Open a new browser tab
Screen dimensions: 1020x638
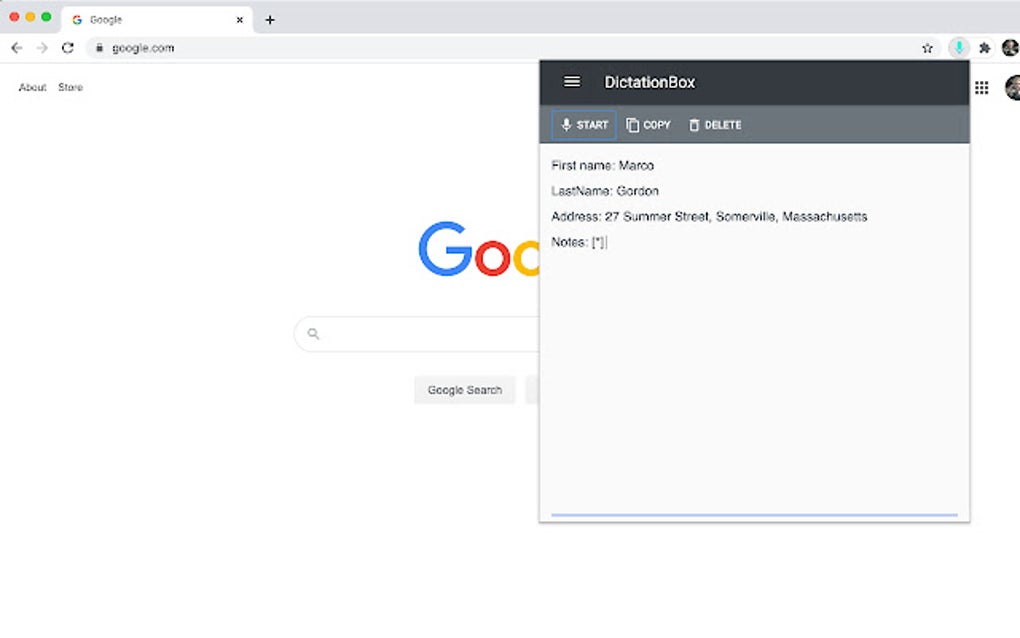point(270,20)
